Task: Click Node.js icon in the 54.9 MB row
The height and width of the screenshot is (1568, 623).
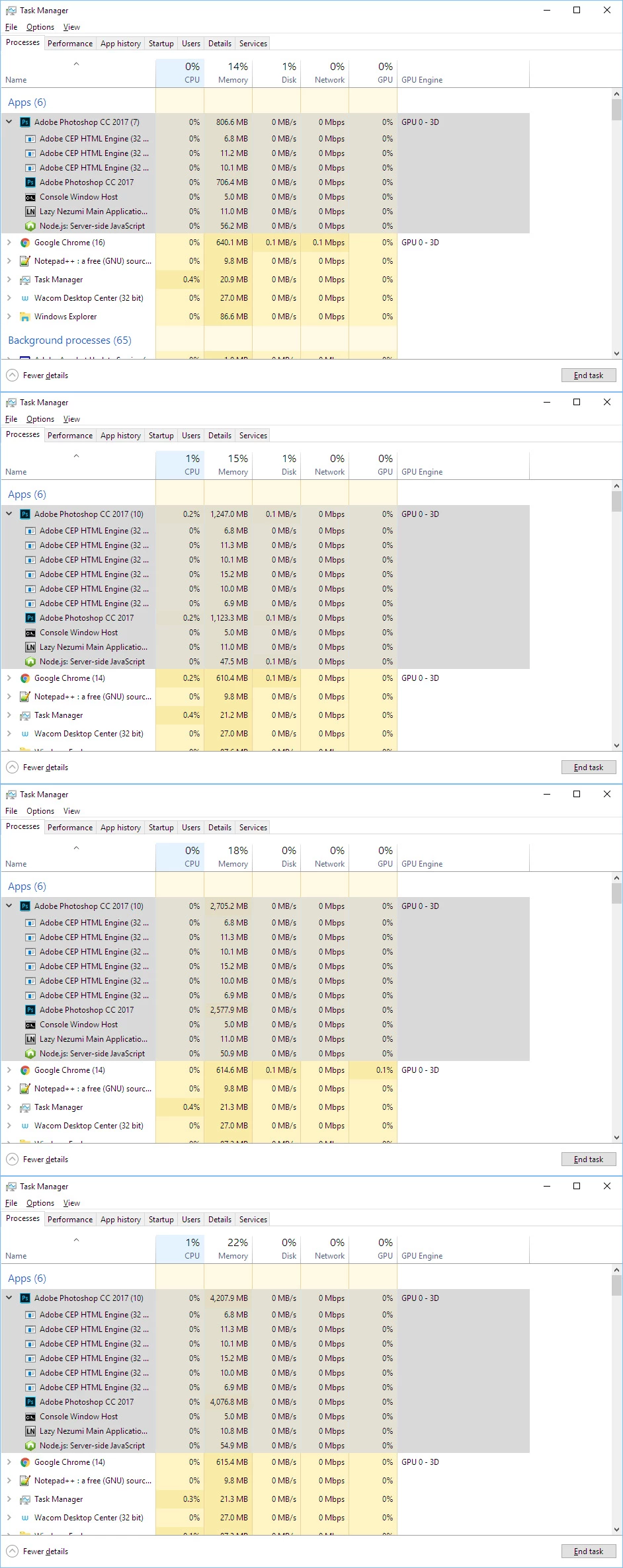Action: tap(30, 1446)
